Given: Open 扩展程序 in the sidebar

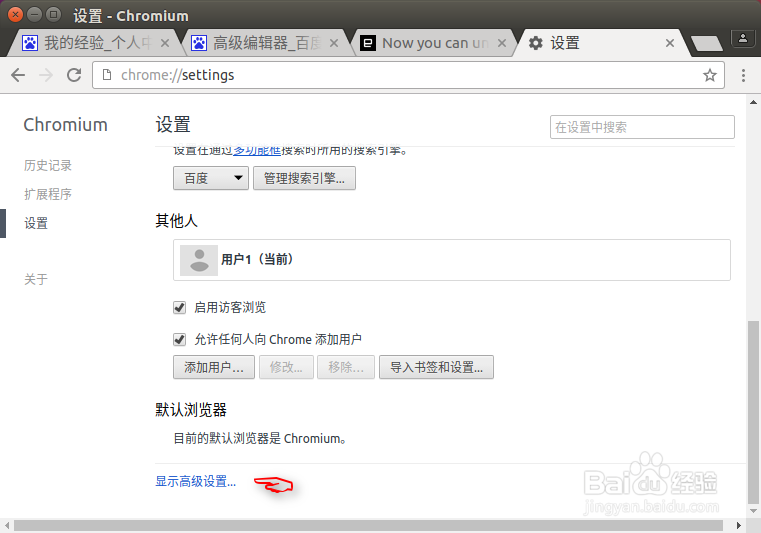Looking at the screenshot, I should click(x=48, y=194).
